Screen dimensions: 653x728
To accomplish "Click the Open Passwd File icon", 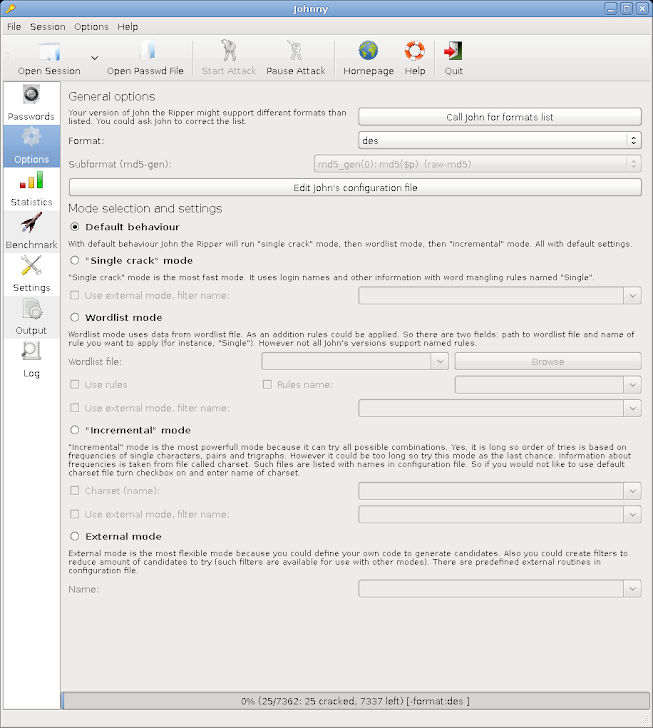I will coord(147,51).
